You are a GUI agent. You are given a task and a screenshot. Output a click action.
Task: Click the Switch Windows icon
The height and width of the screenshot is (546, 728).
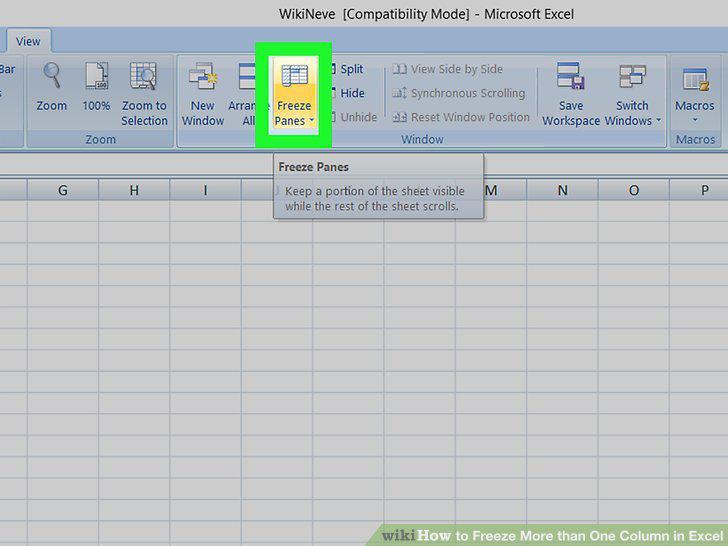pos(632,76)
